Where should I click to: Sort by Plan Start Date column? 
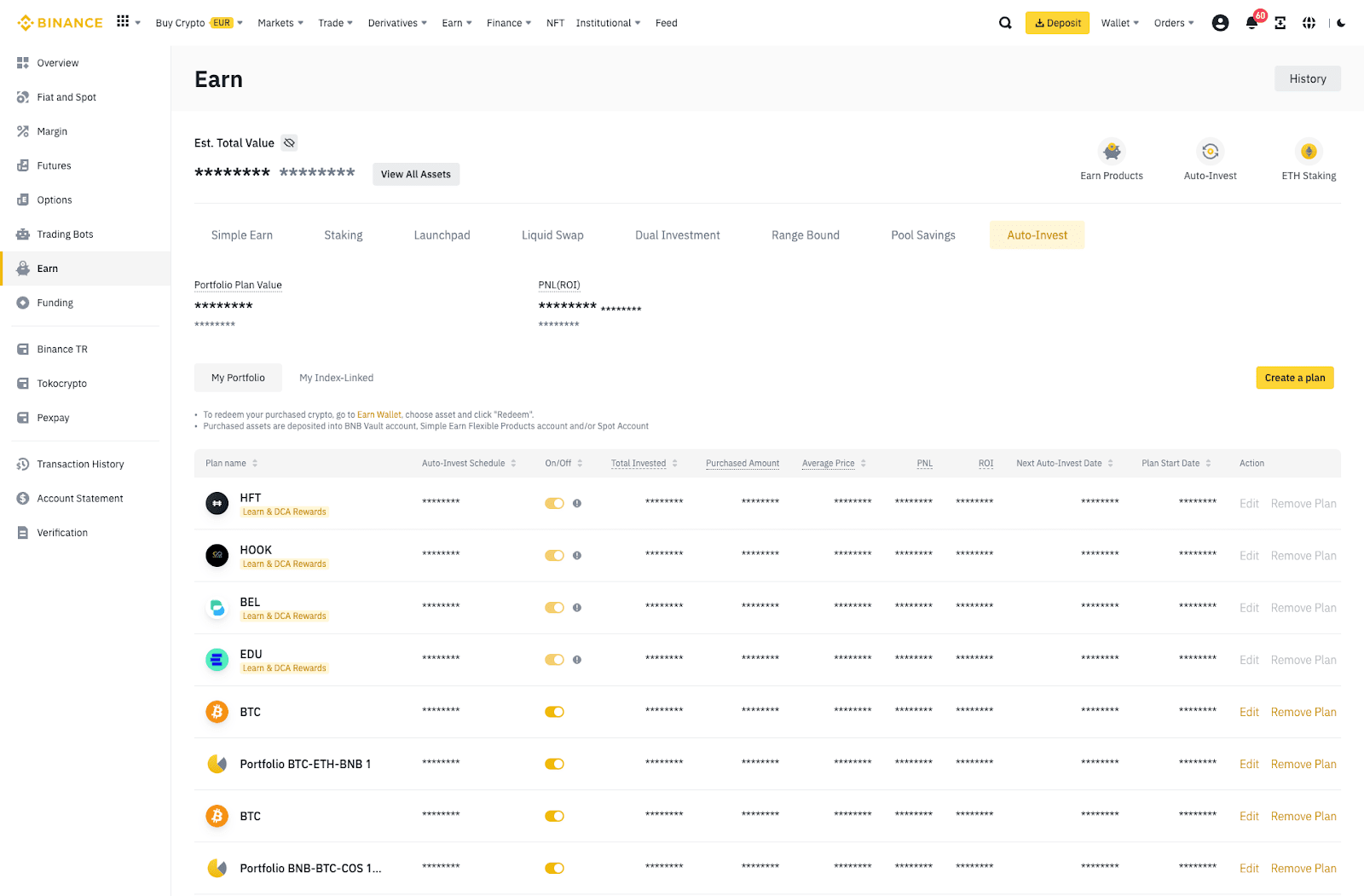[x=1176, y=463]
